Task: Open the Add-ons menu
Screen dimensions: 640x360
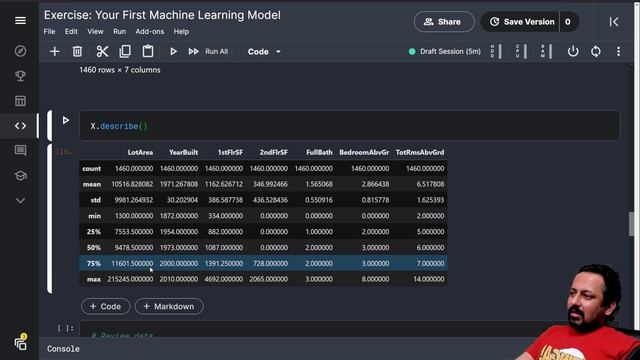Action: click(x=150, y=31)
